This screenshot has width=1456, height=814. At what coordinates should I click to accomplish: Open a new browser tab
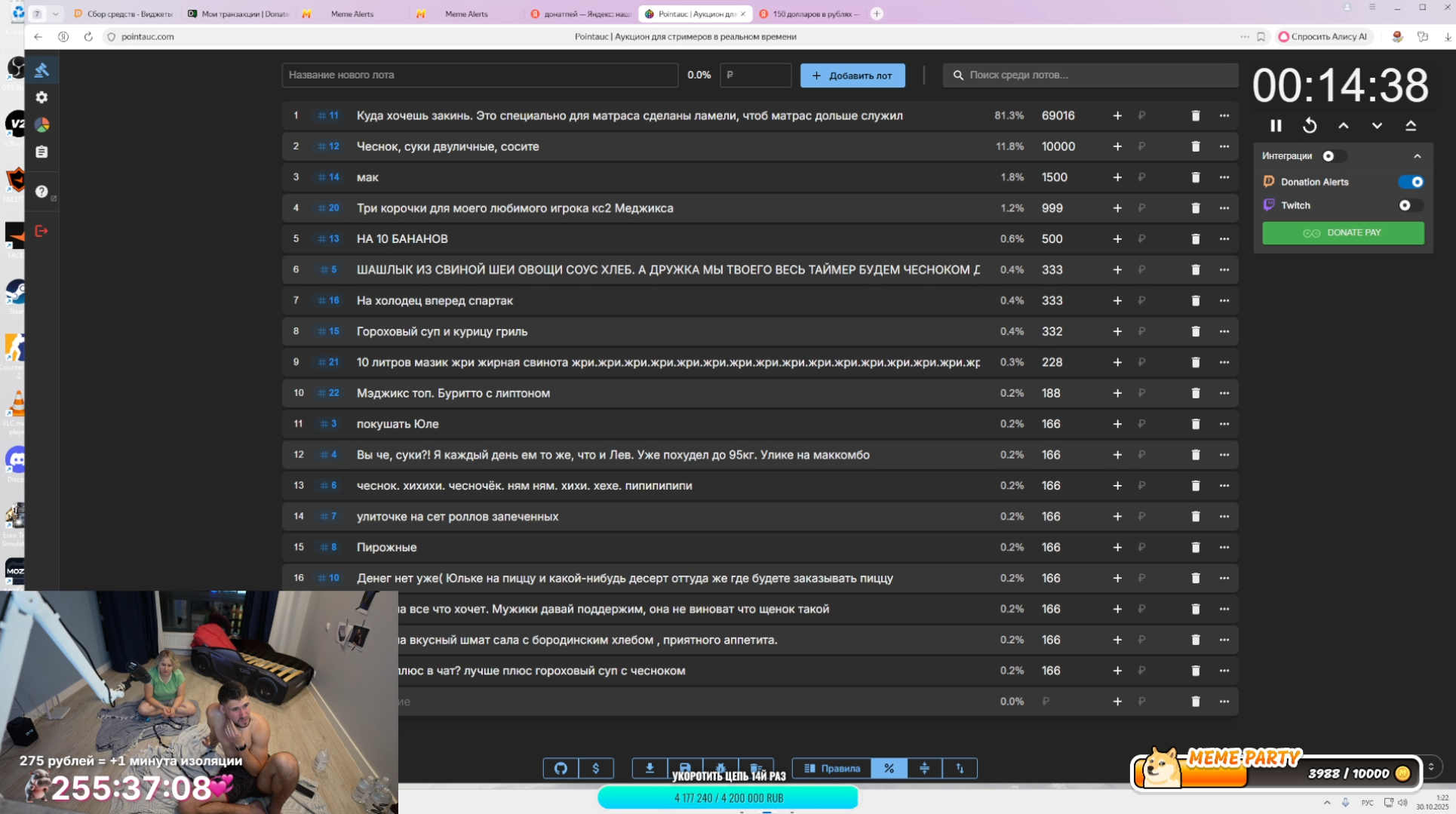[877, 14]
